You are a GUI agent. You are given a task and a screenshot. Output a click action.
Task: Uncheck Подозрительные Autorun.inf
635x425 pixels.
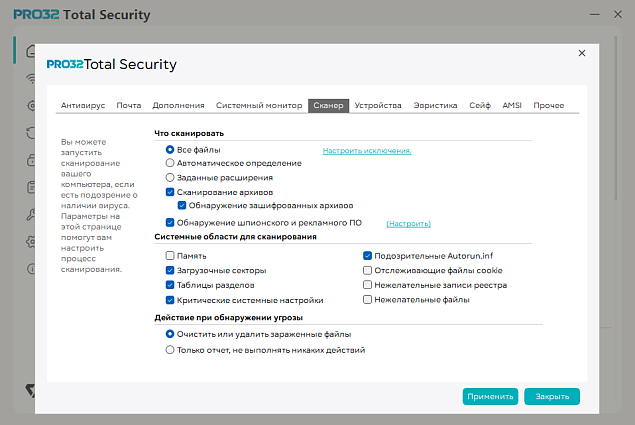pos(367,256)
